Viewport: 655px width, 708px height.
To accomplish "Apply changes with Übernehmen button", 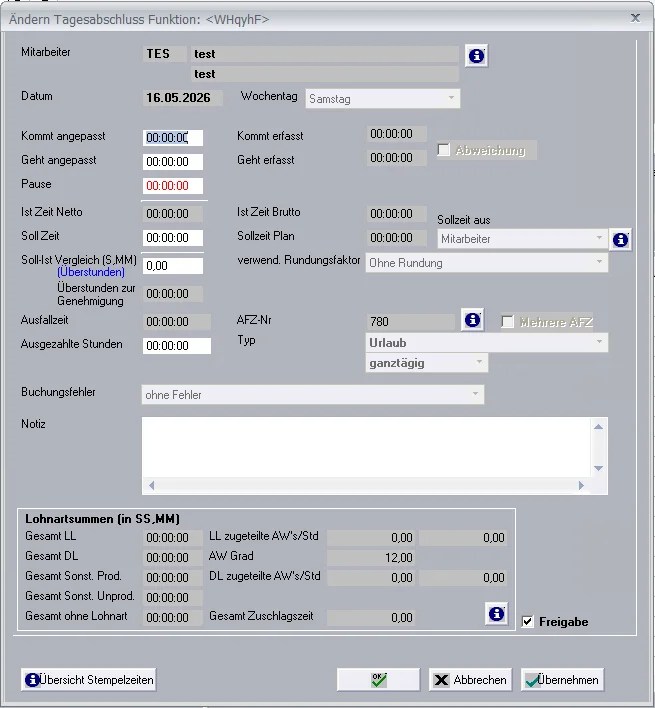I will [x=562, y=680].
